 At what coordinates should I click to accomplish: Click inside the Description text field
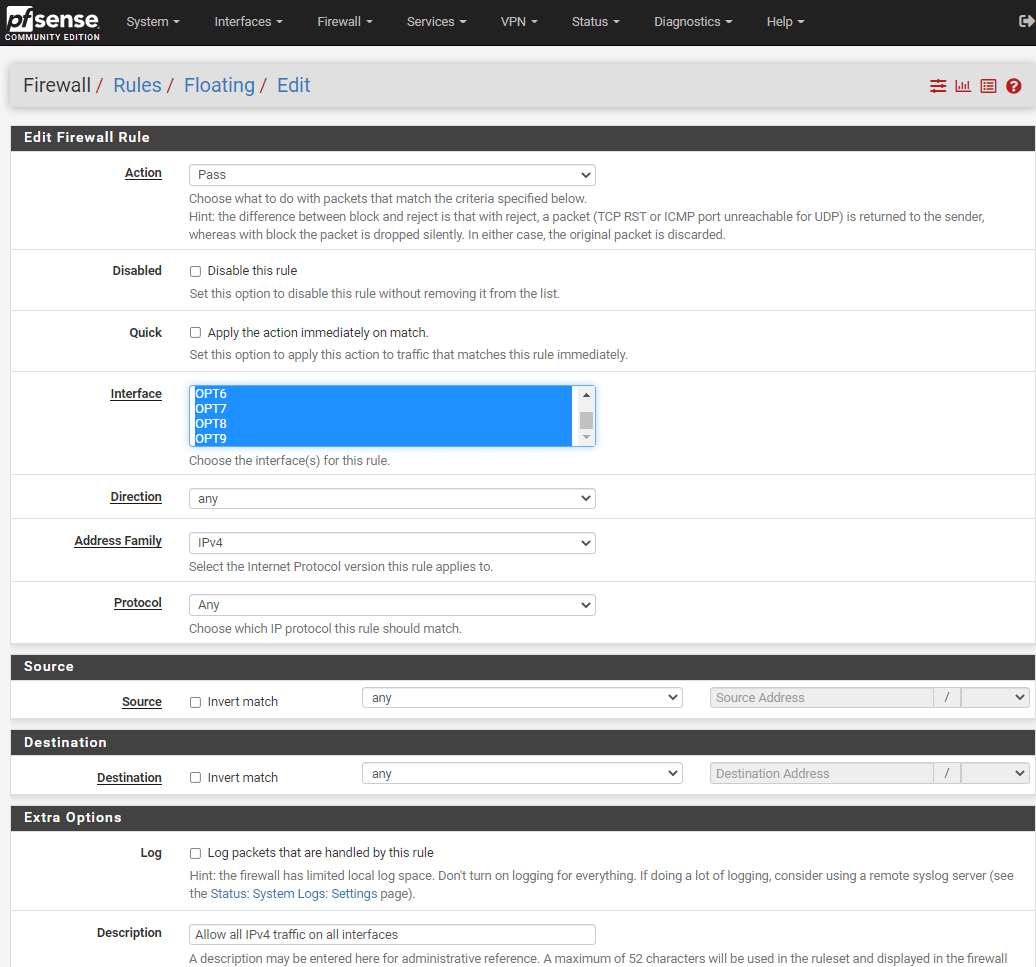point(391,933)
